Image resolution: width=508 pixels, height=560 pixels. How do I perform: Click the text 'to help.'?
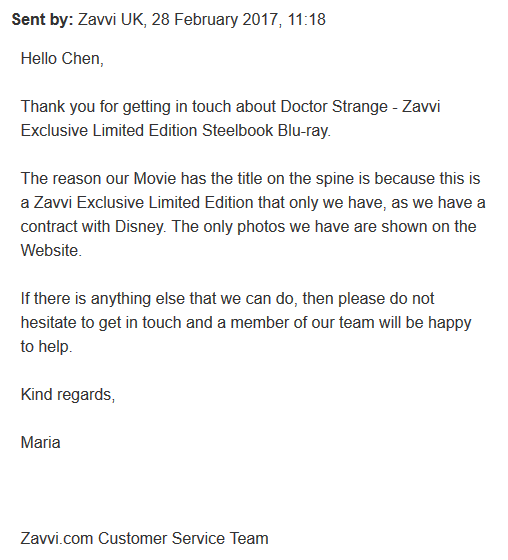46,346
